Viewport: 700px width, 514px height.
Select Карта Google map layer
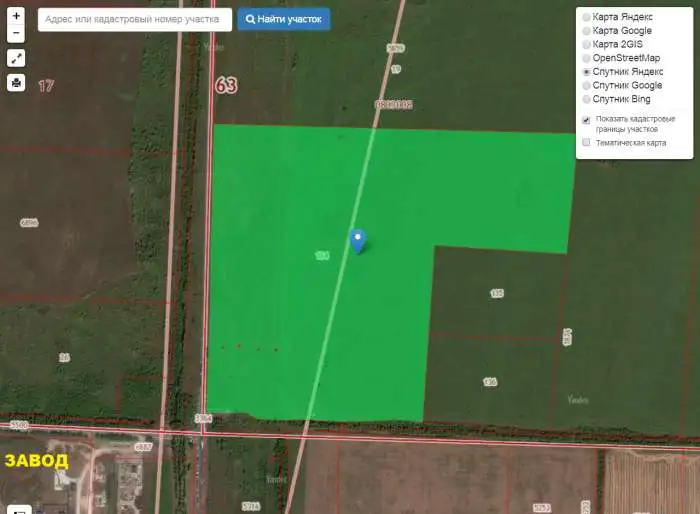pyautogui.click(x=587, y=31)
